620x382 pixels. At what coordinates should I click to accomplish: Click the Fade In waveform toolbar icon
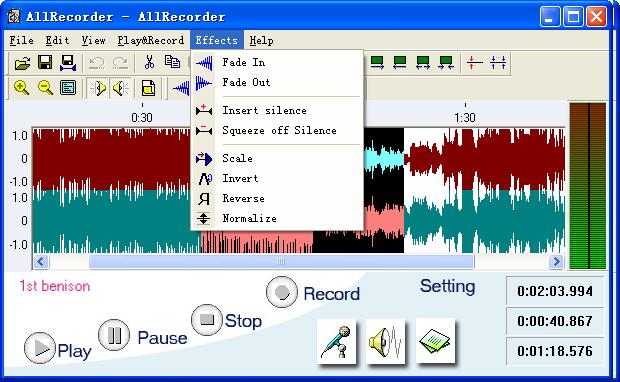tap(181, 88)
